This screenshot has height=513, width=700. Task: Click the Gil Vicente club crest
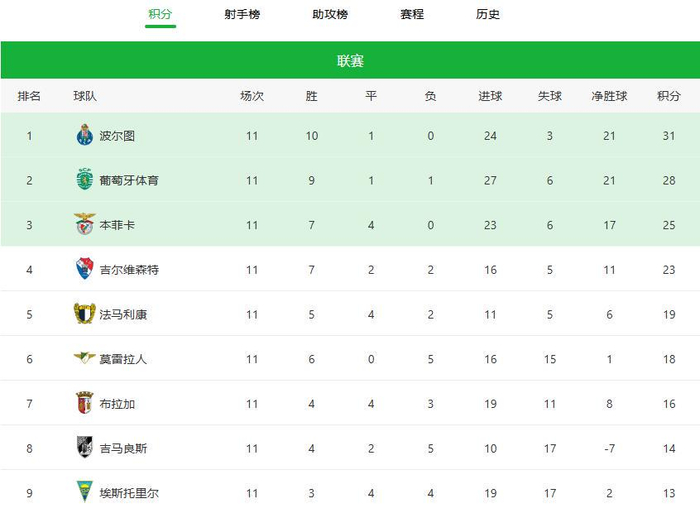84,269
